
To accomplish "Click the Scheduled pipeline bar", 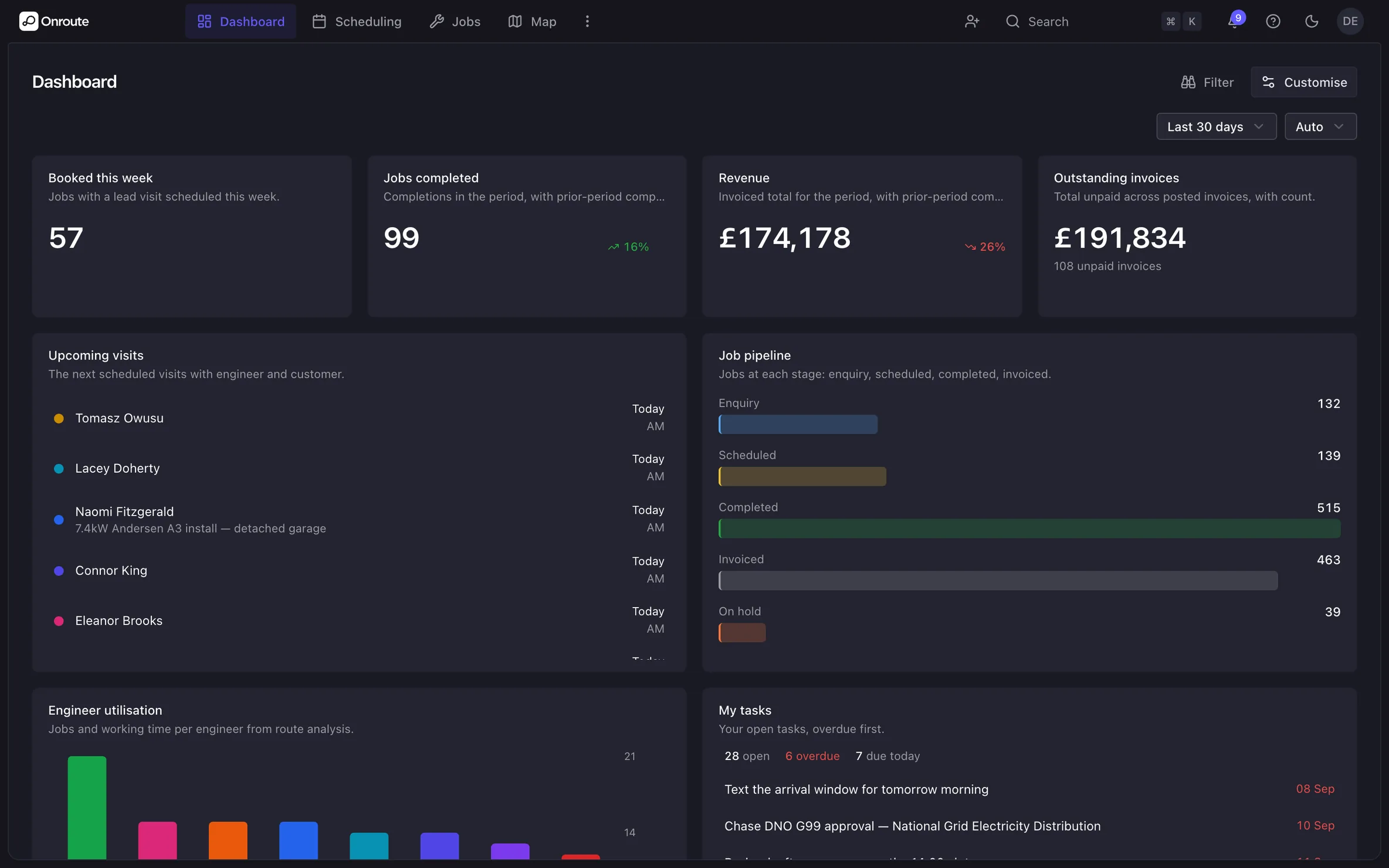I will (802, 476).
